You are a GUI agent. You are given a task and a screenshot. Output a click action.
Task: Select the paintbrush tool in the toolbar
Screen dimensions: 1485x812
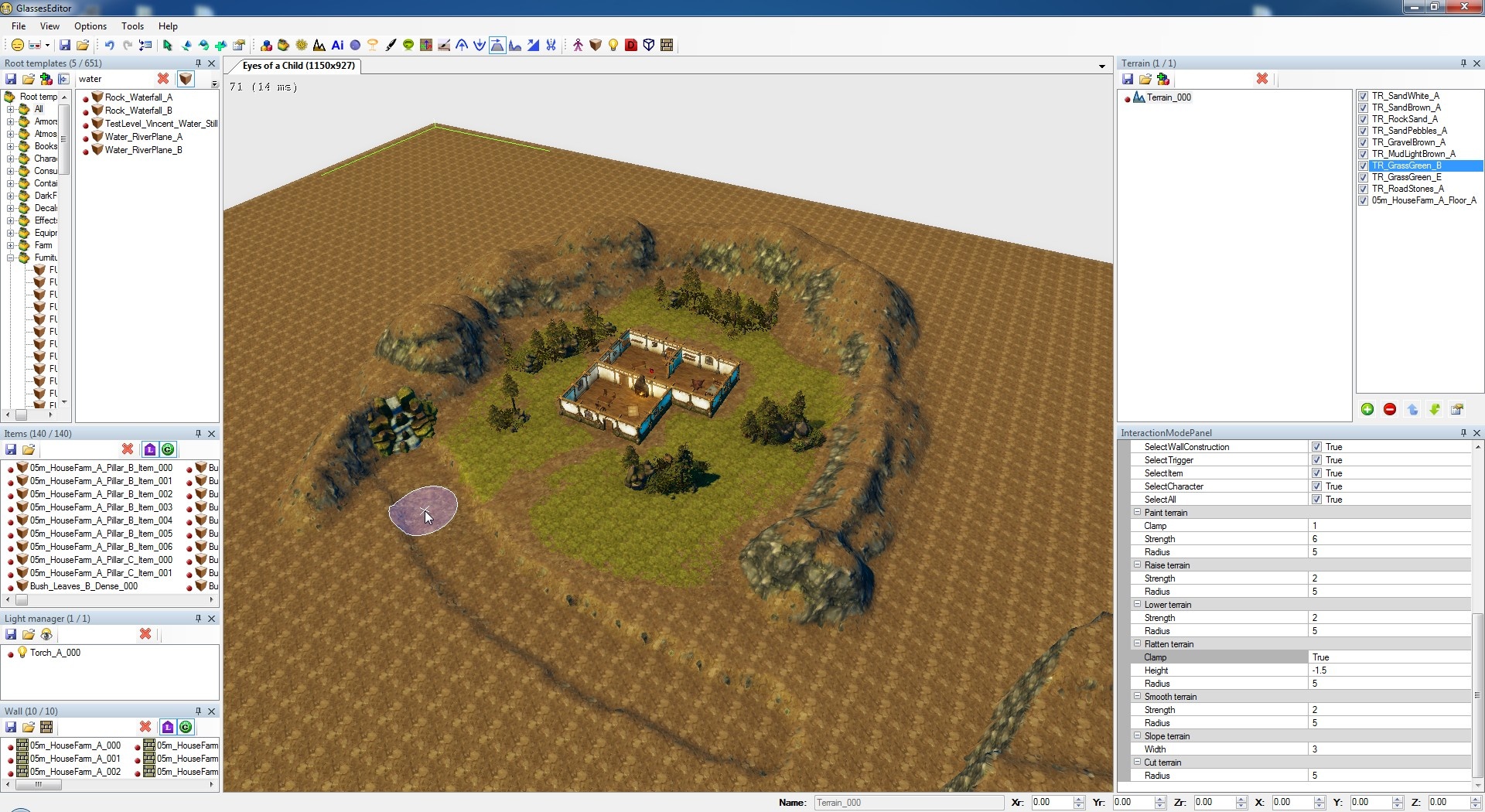[391, 46]
